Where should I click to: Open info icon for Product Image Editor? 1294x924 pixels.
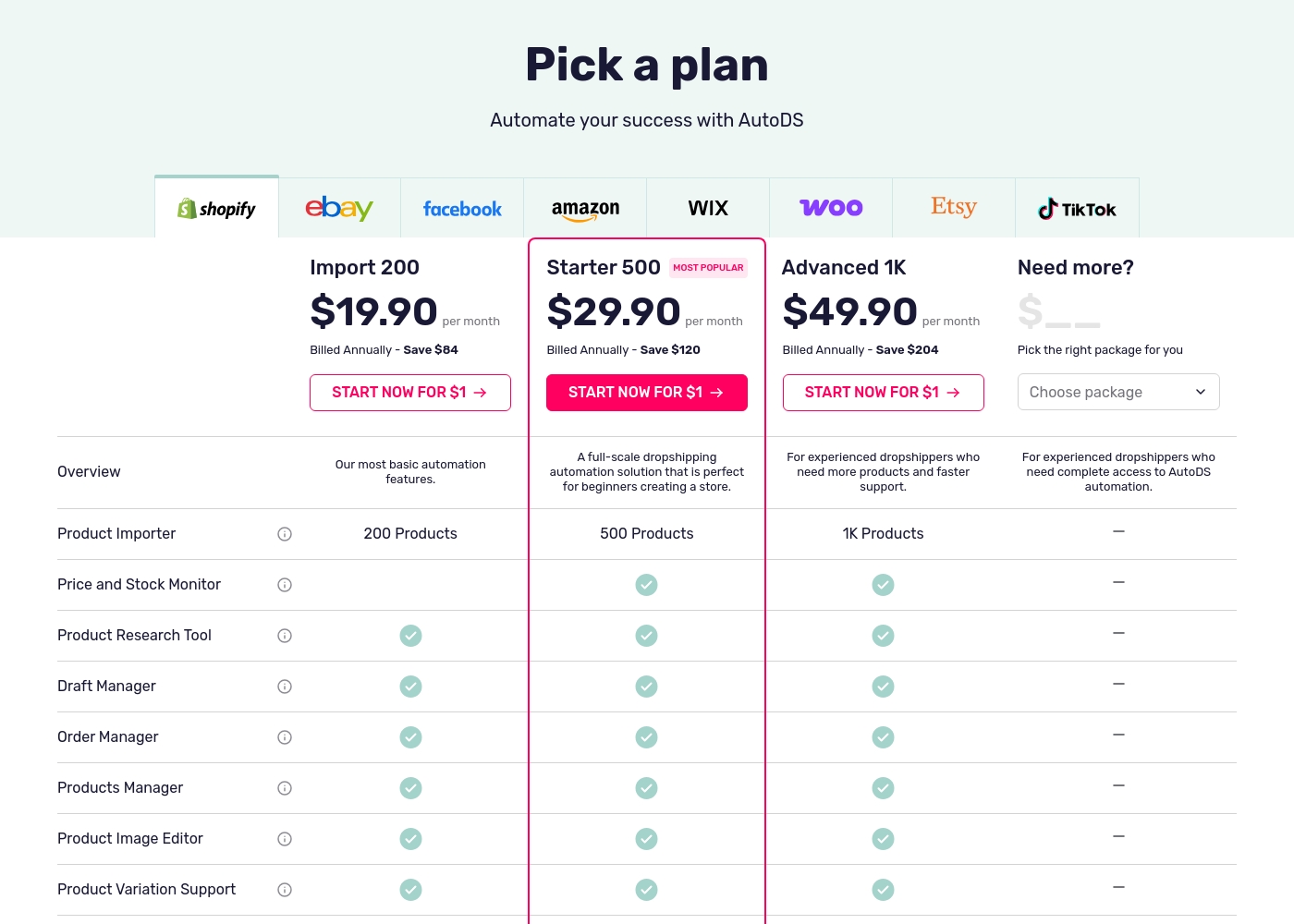(x=285, y=839)
